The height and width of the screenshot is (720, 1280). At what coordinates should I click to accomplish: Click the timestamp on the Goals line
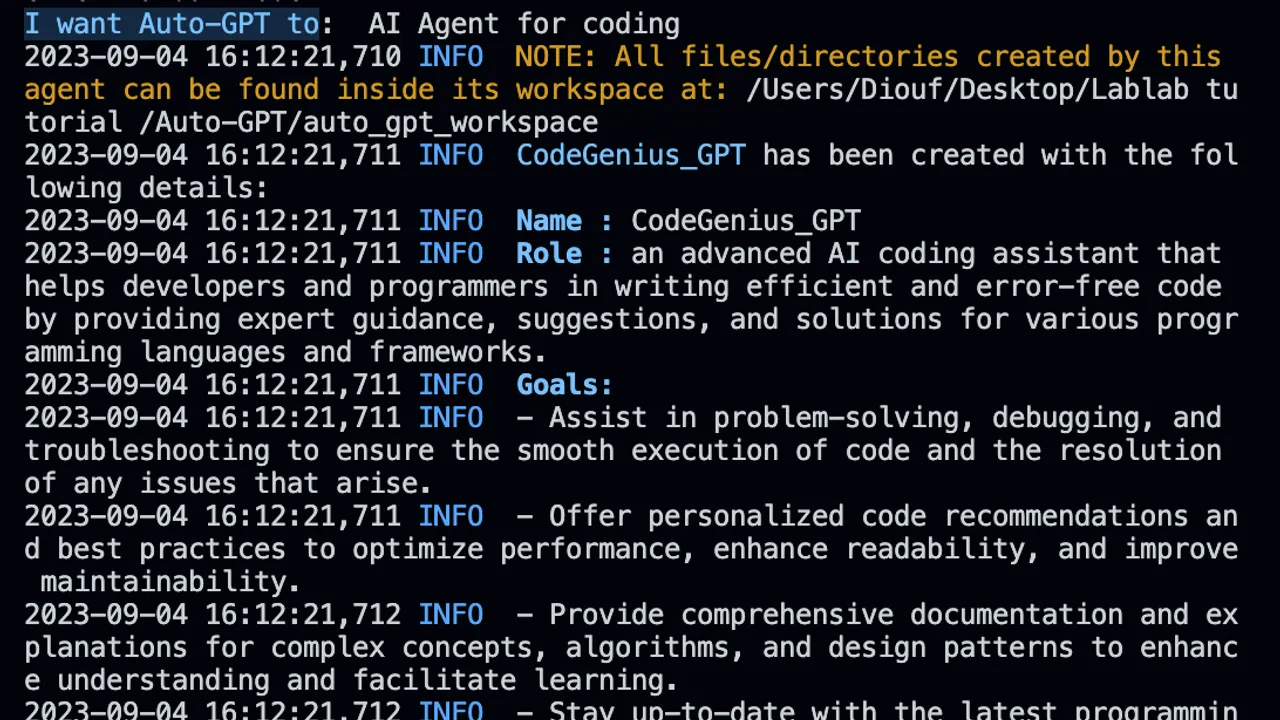[213, 385]
